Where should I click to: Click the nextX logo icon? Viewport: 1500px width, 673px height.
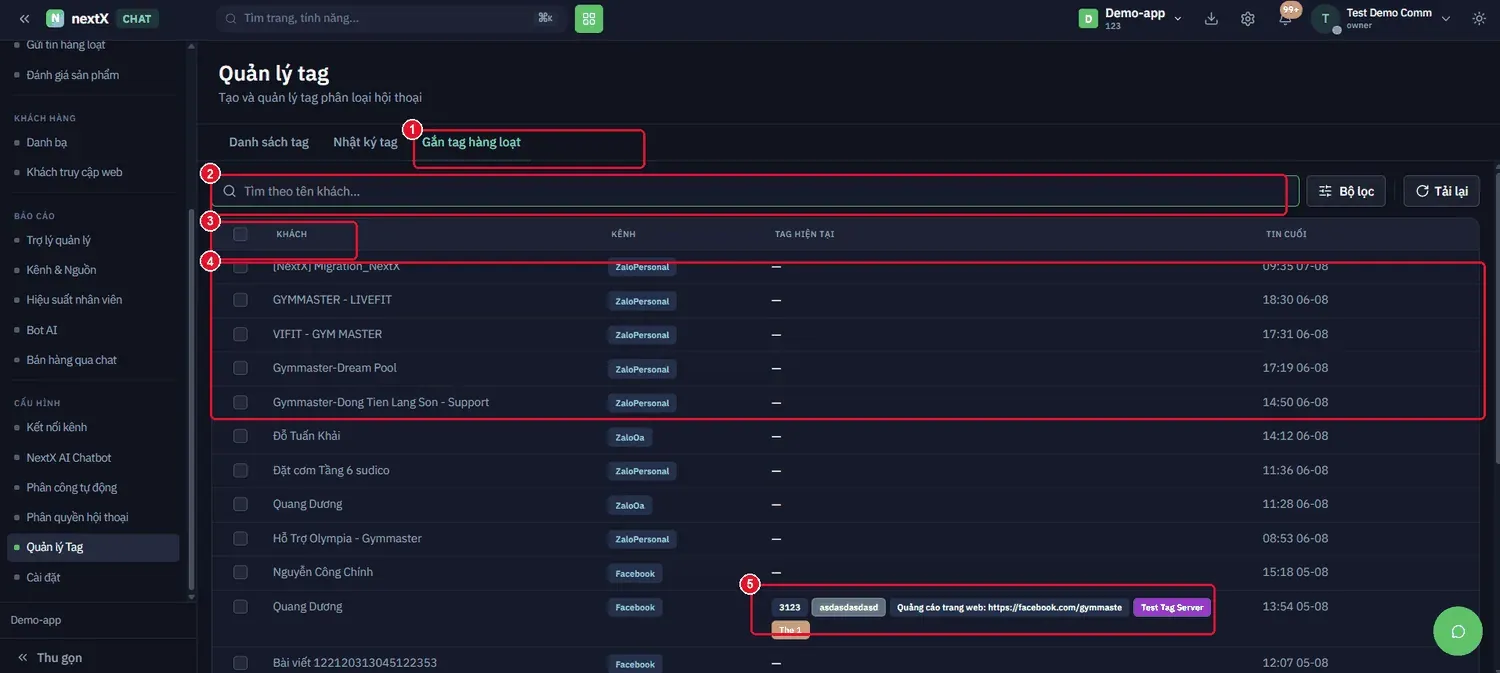click(x=55, y=19)
